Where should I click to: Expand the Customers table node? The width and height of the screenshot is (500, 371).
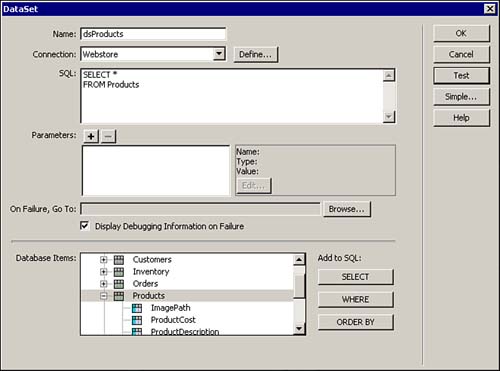point(104,260)
